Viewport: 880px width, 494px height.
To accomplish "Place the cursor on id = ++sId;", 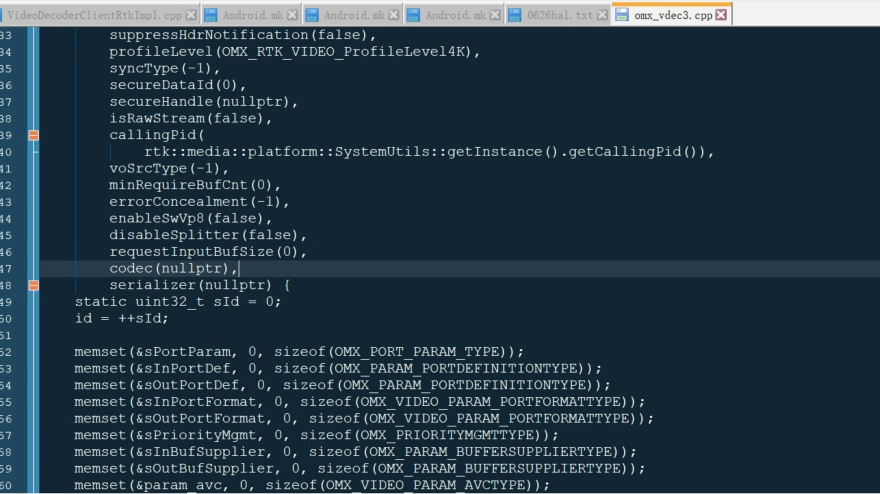I will point(121,318).
